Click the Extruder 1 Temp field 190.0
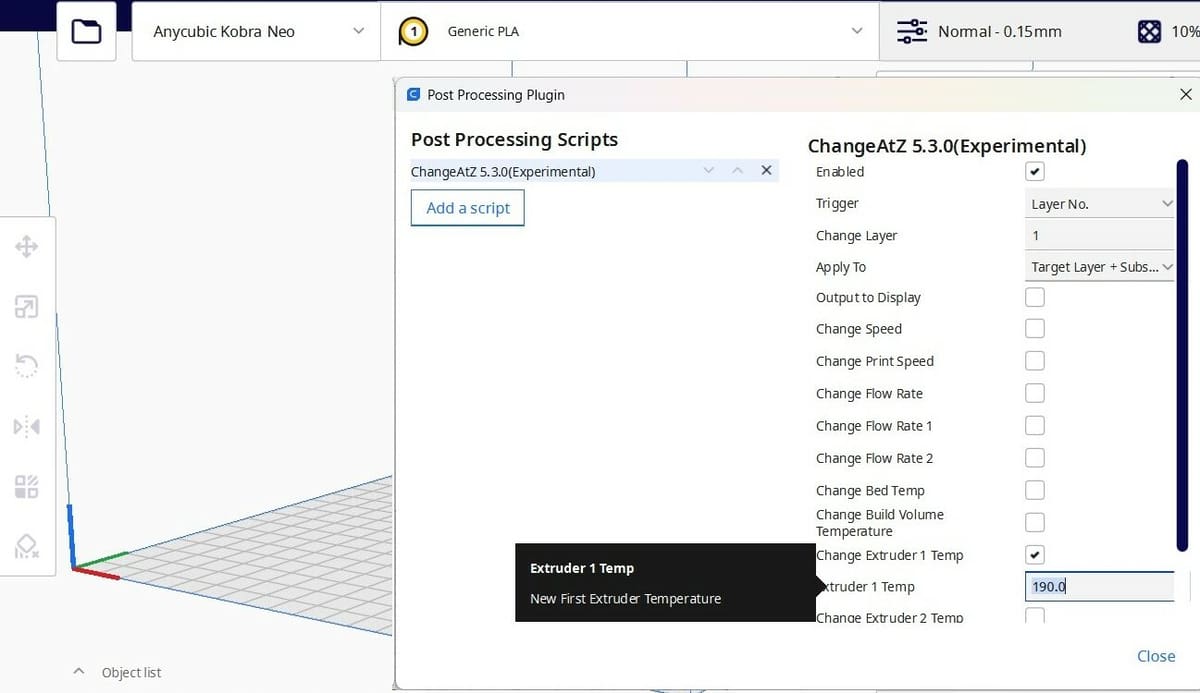Image resolution: width=1200 pixels, height=693 pixels. pos(1100,586)
